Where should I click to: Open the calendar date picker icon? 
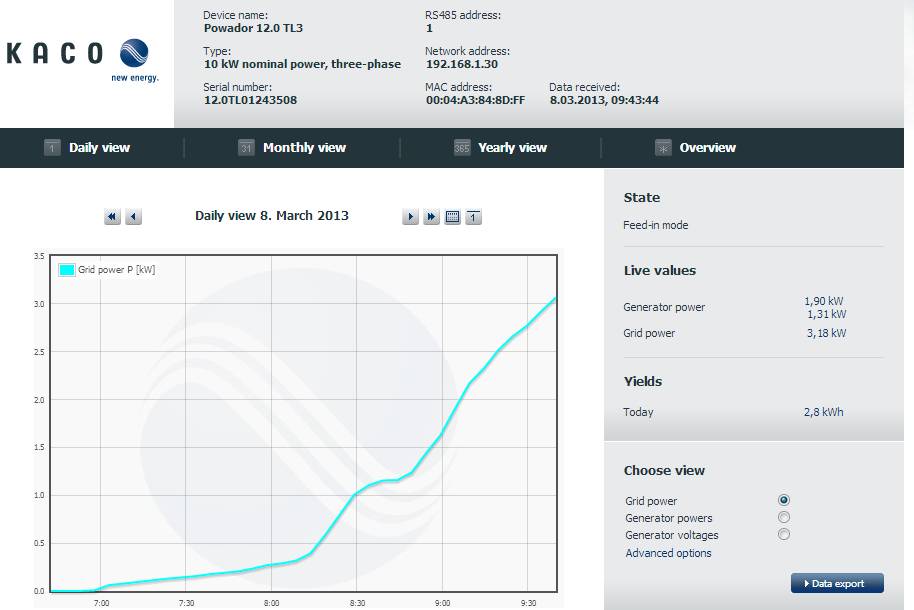click(452, 217)
